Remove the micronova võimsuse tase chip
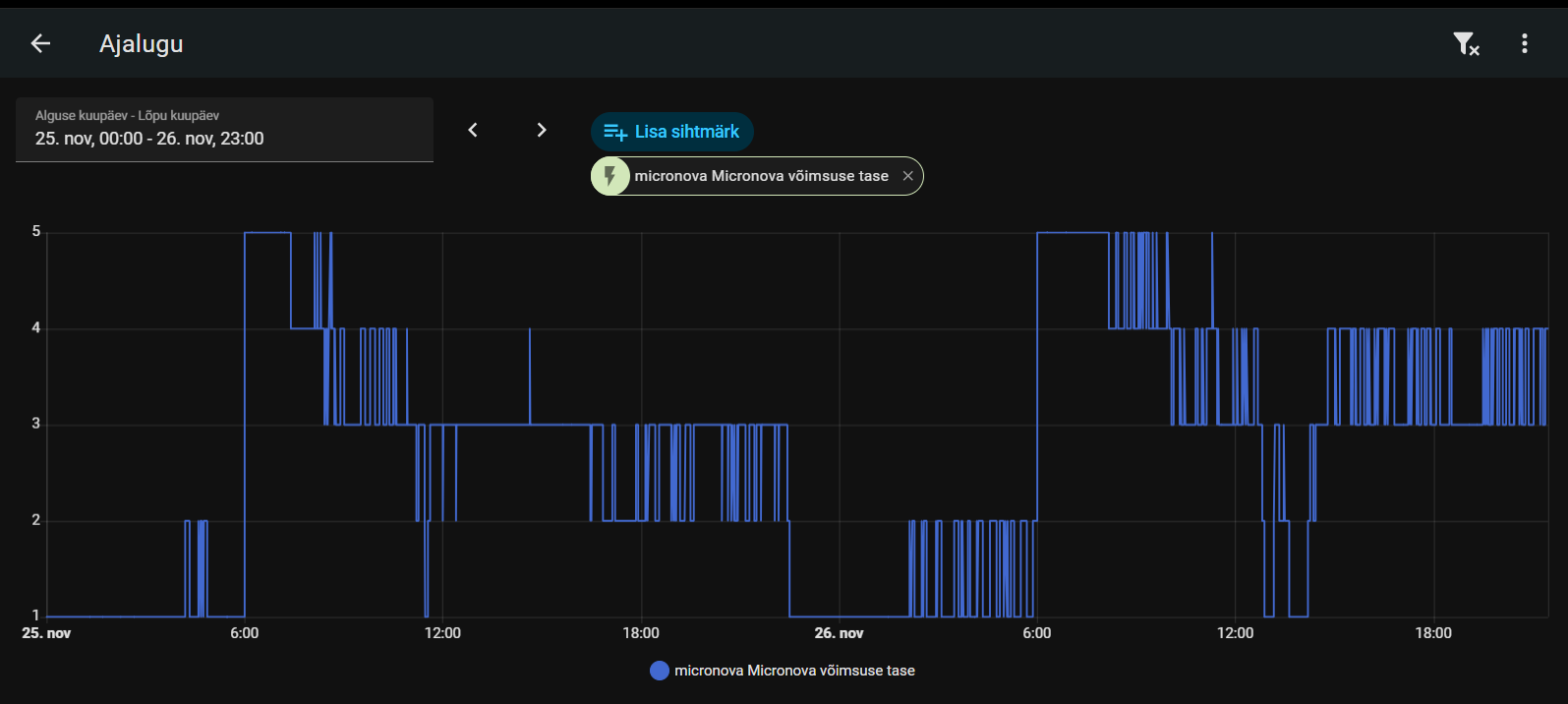 907,176
